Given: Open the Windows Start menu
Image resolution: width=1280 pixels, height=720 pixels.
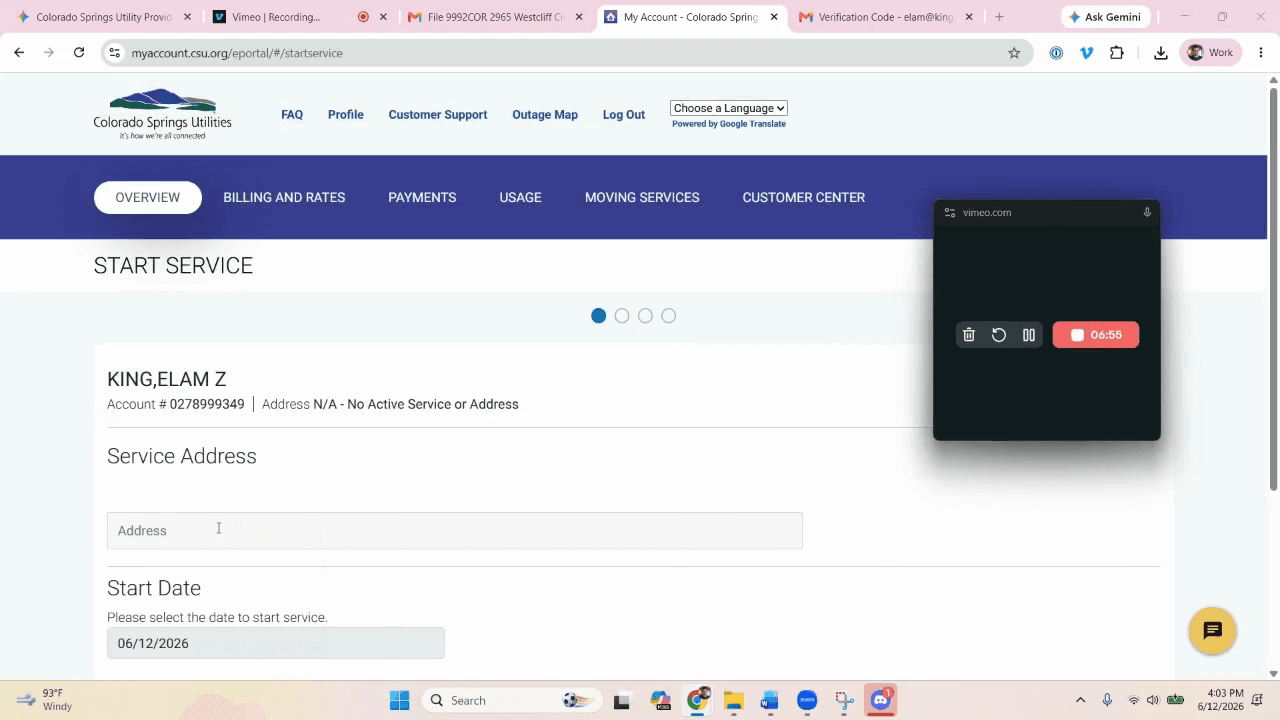Looking at the screenshot, I should (x=399, y=700).
